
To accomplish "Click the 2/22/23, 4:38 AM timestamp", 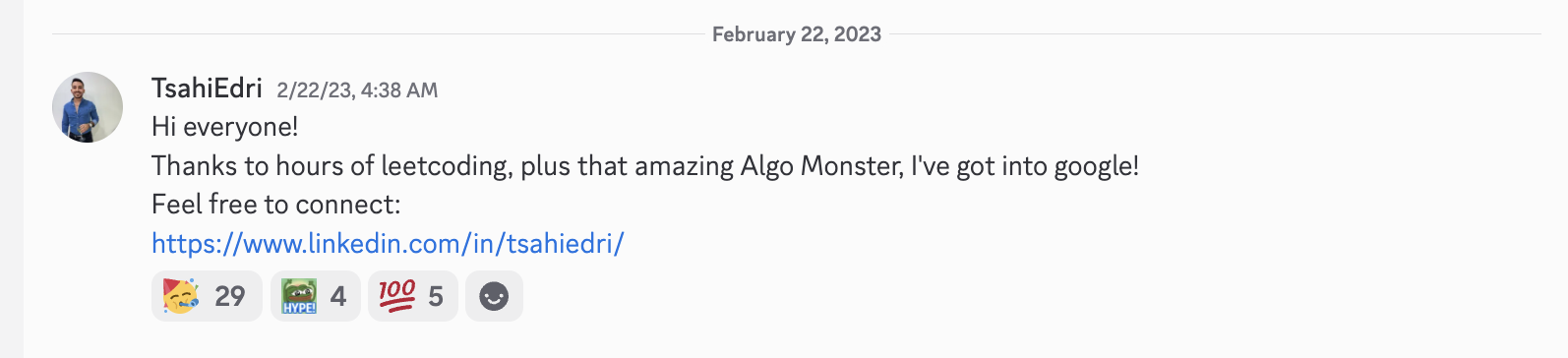I will click(357, 90).
